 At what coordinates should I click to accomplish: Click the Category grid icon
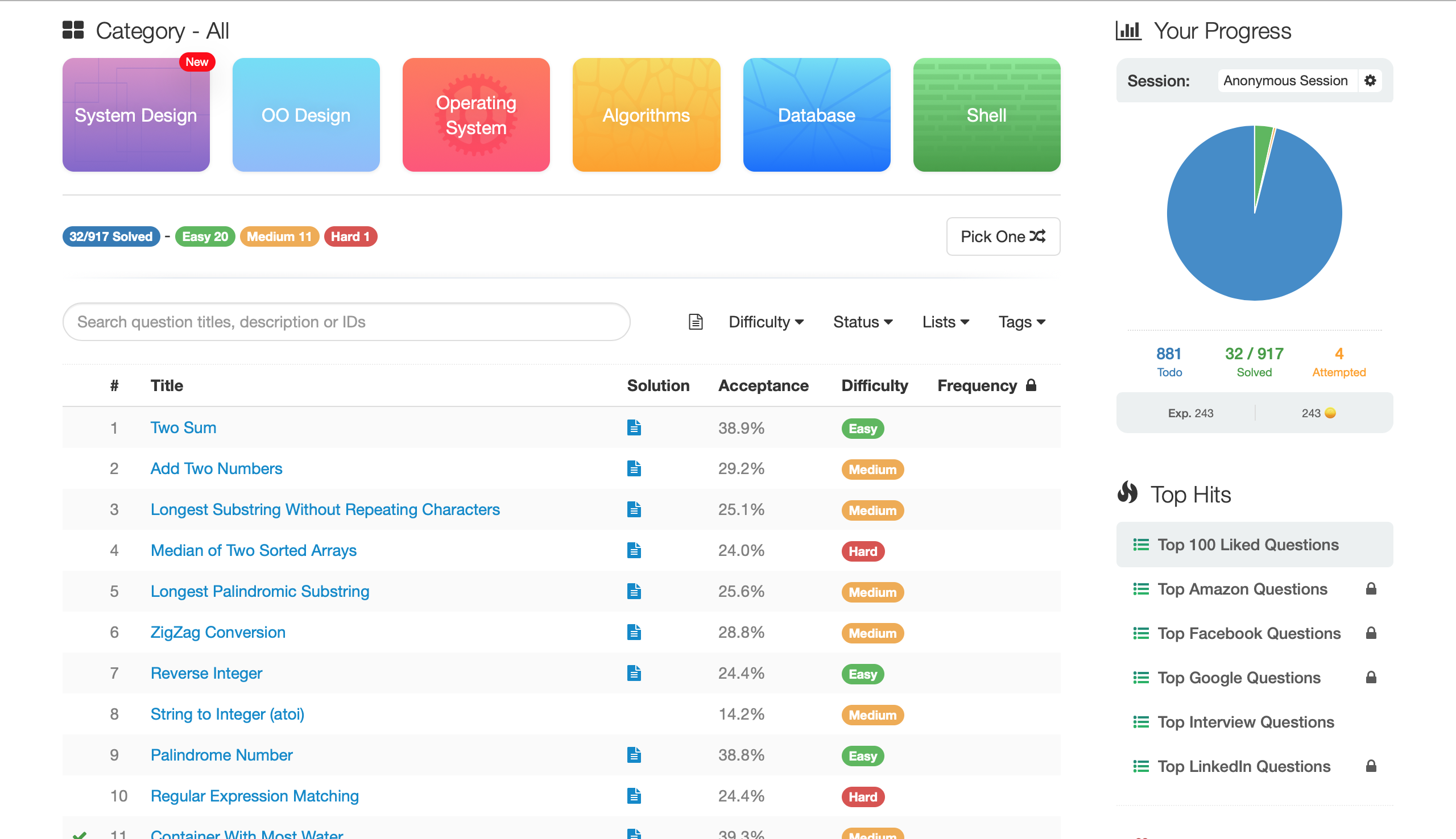tap(73, 30)
